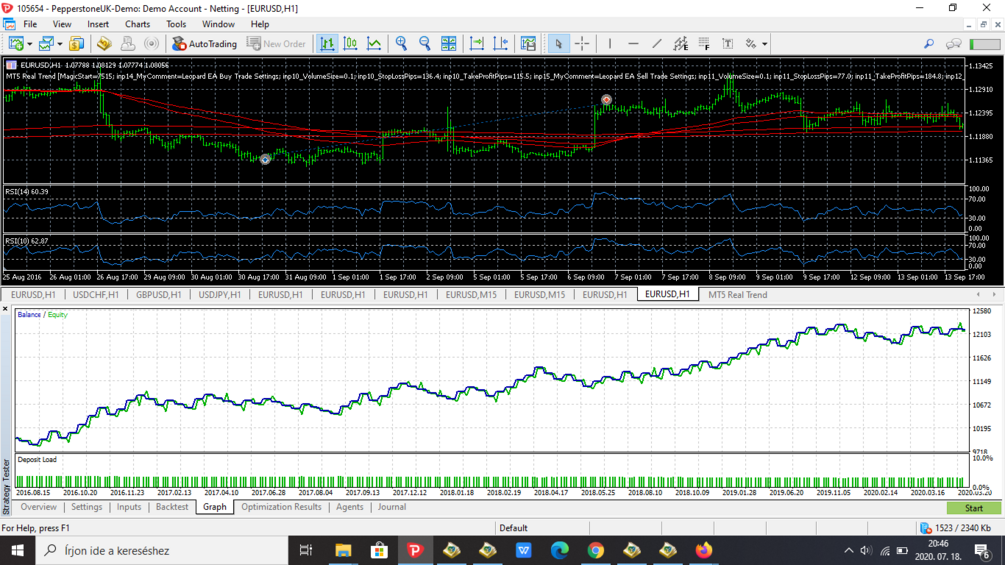This screenshot has width=1005, height=565.
Task: Click the search magnifier icon
Action: (x=929, y=44)
